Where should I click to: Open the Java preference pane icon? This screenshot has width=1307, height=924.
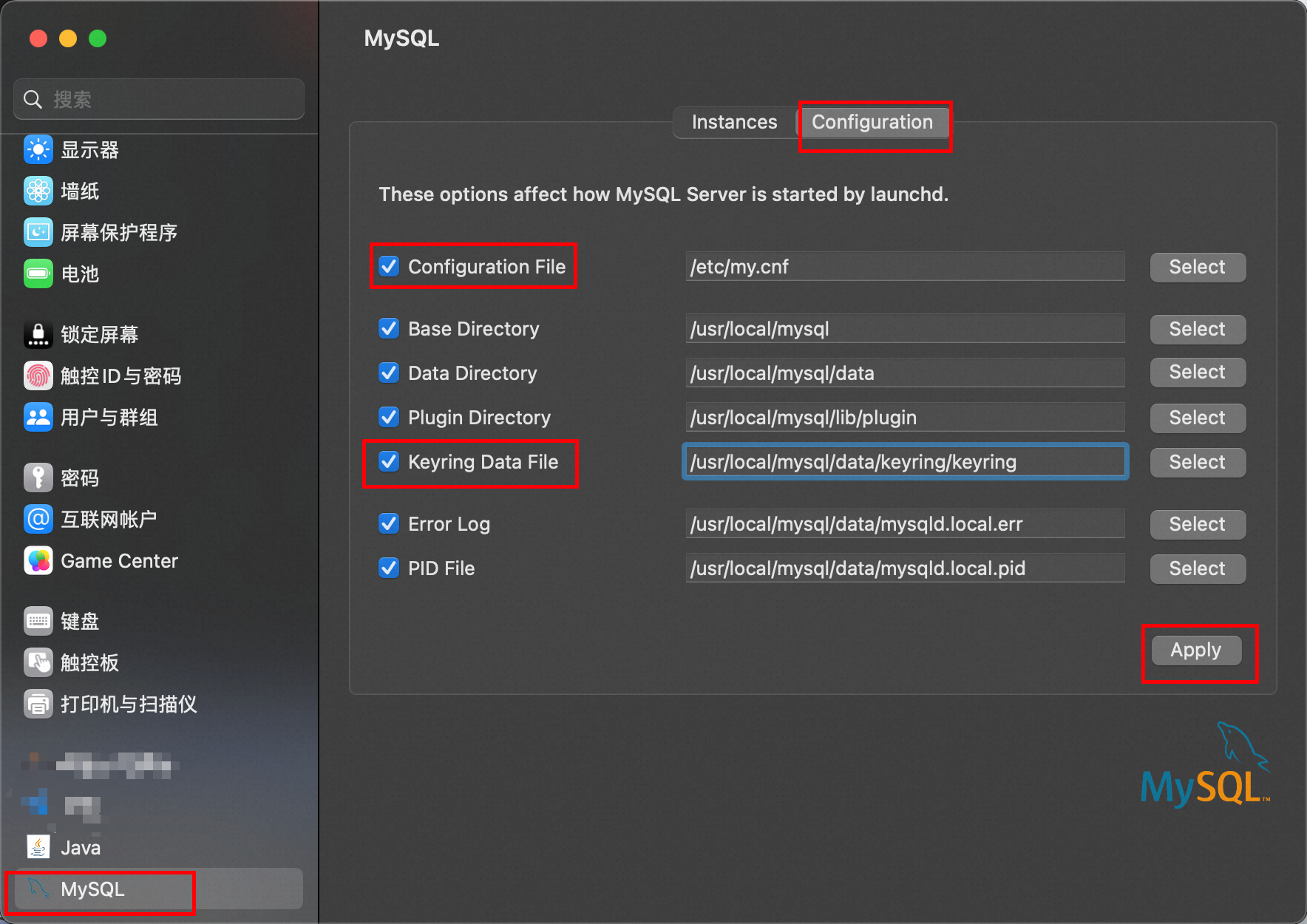(38, 847)
